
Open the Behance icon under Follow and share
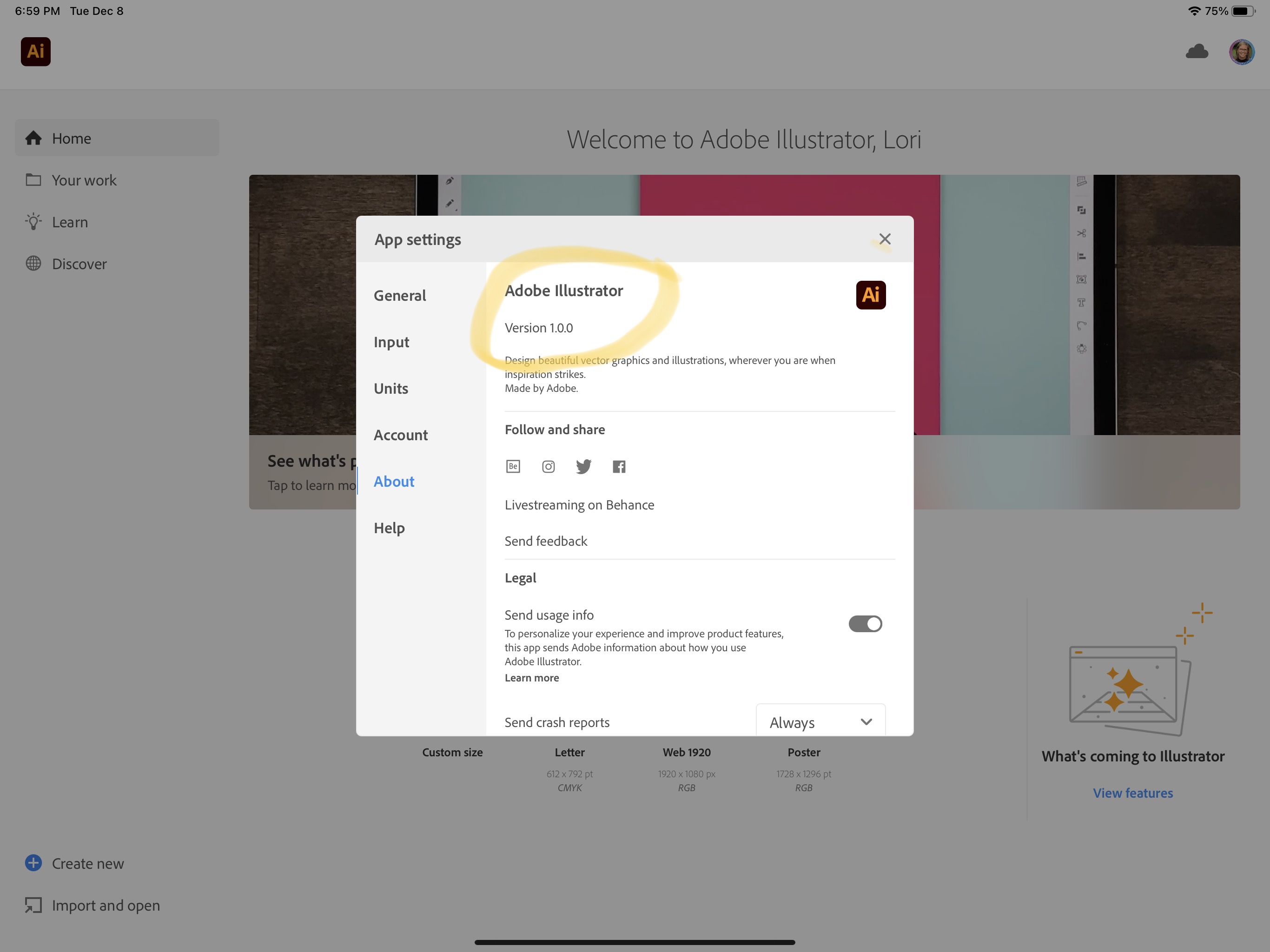pyautogui.click(x=513, y=466)
